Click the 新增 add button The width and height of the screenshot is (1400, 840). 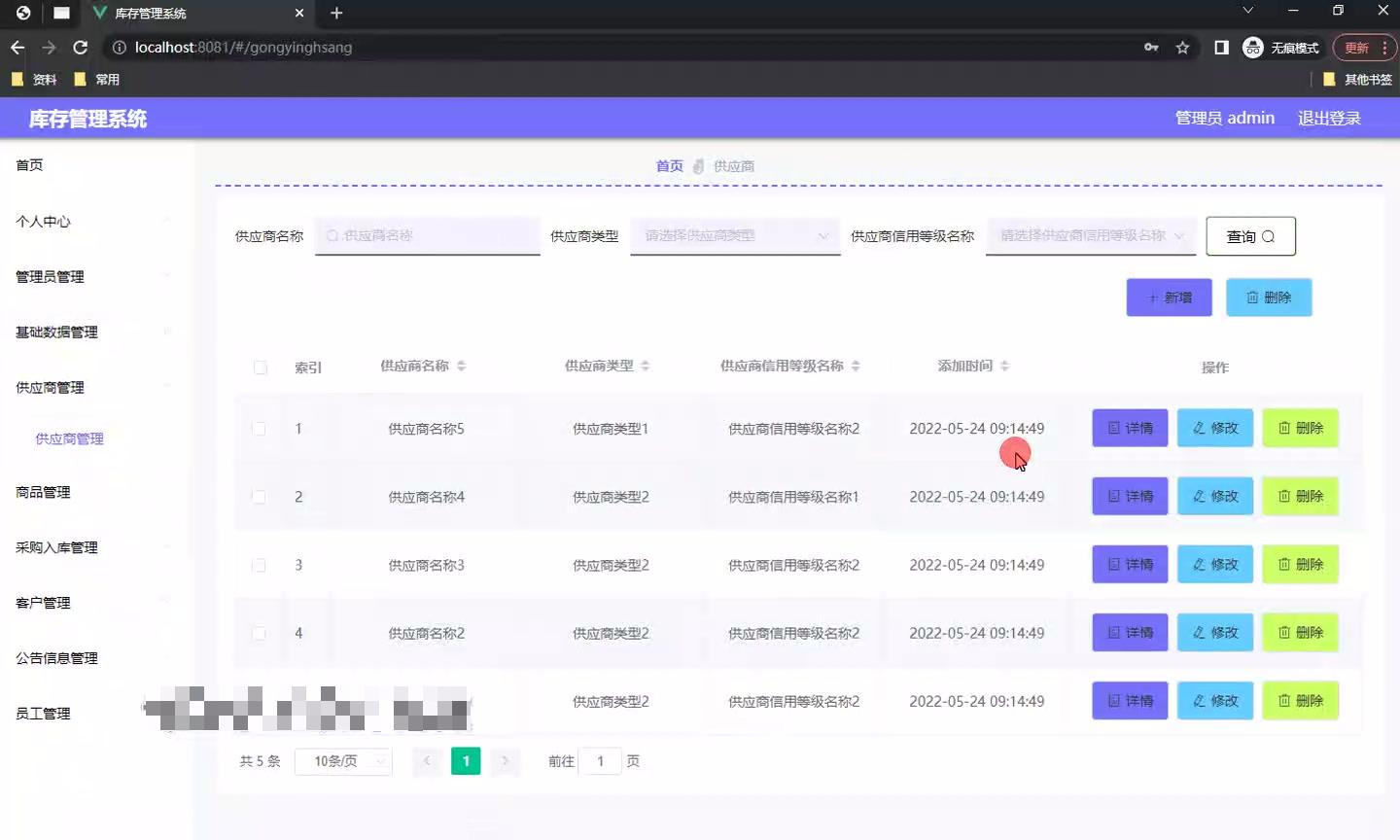pos(1169,297)
